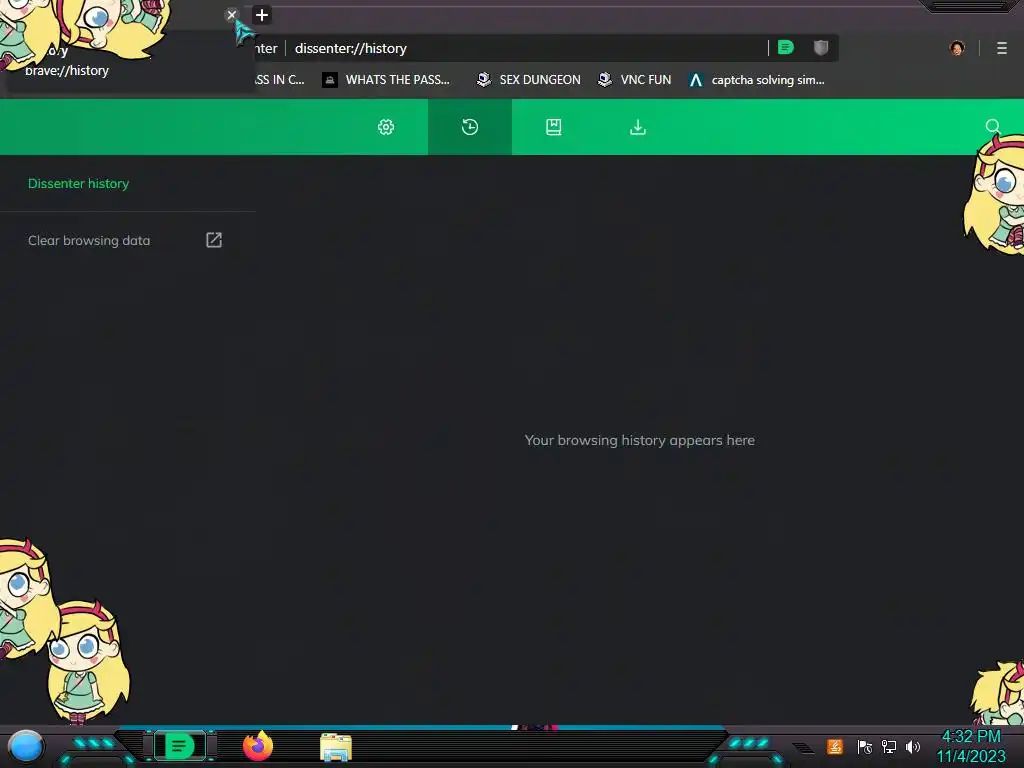
Task: Open the captcha solving sim... bookmark
Action: pos(757,80)
